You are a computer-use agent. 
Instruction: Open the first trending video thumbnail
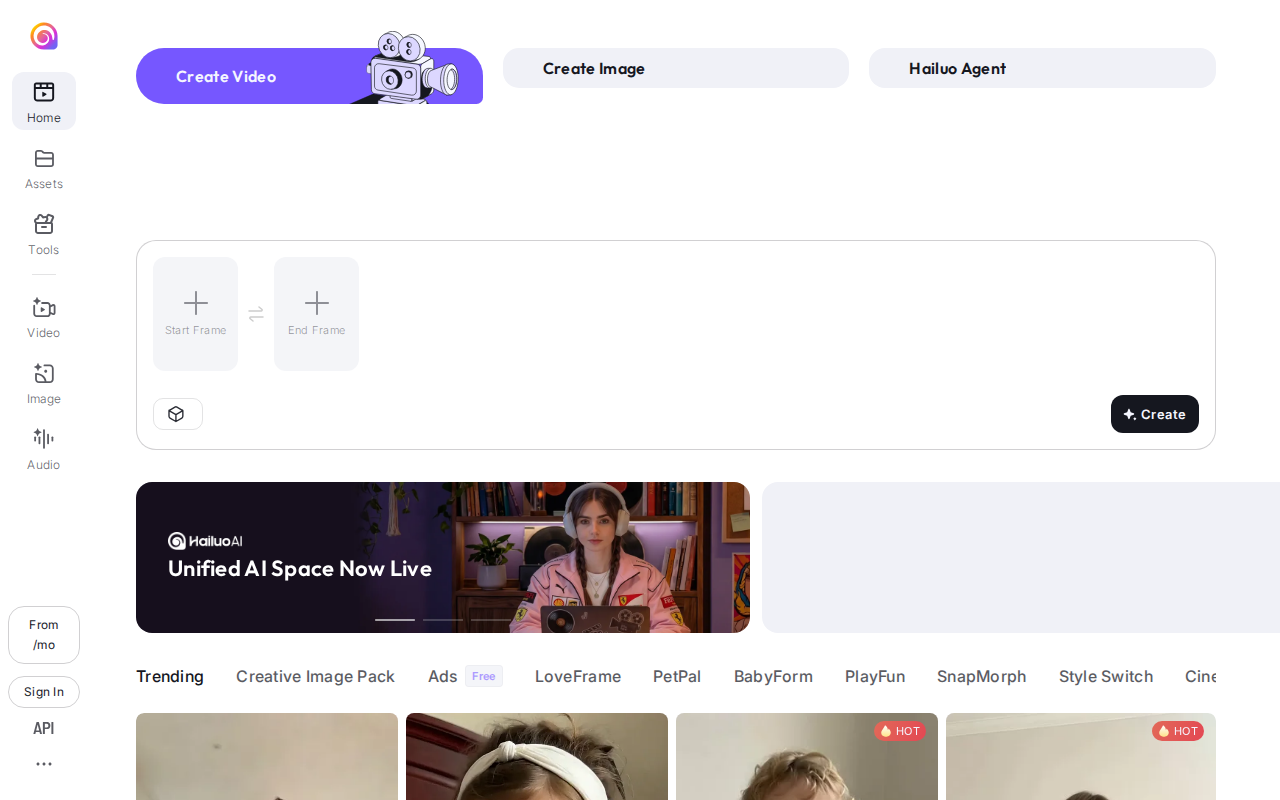coord(267,756)
